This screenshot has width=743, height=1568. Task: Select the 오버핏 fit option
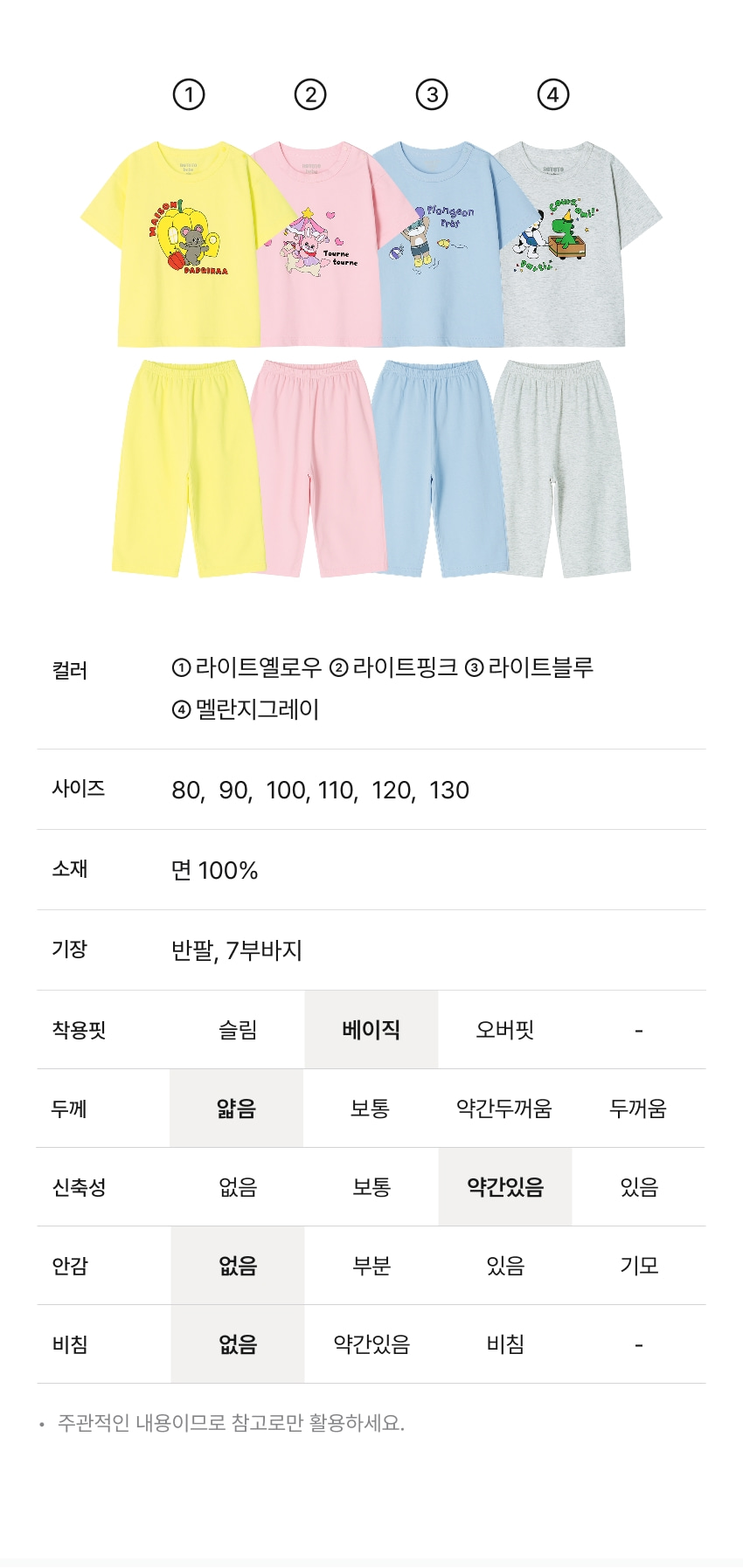tap(505, 1030)
